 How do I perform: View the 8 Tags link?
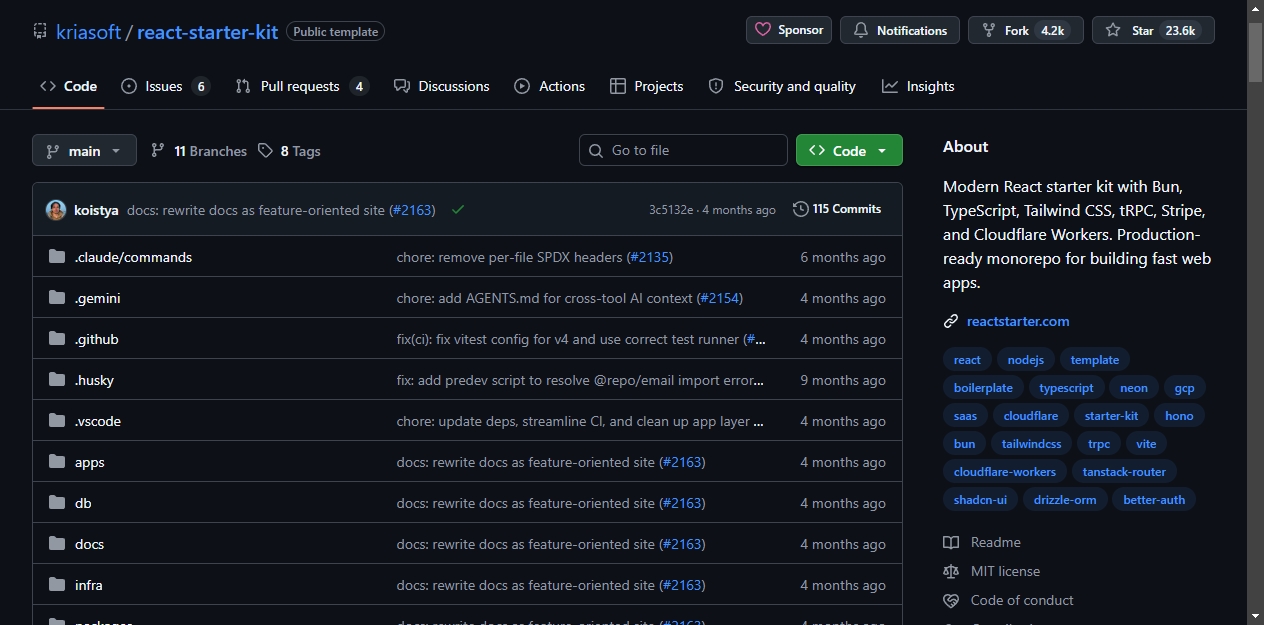pyautogui.click(x=289, y=151)
